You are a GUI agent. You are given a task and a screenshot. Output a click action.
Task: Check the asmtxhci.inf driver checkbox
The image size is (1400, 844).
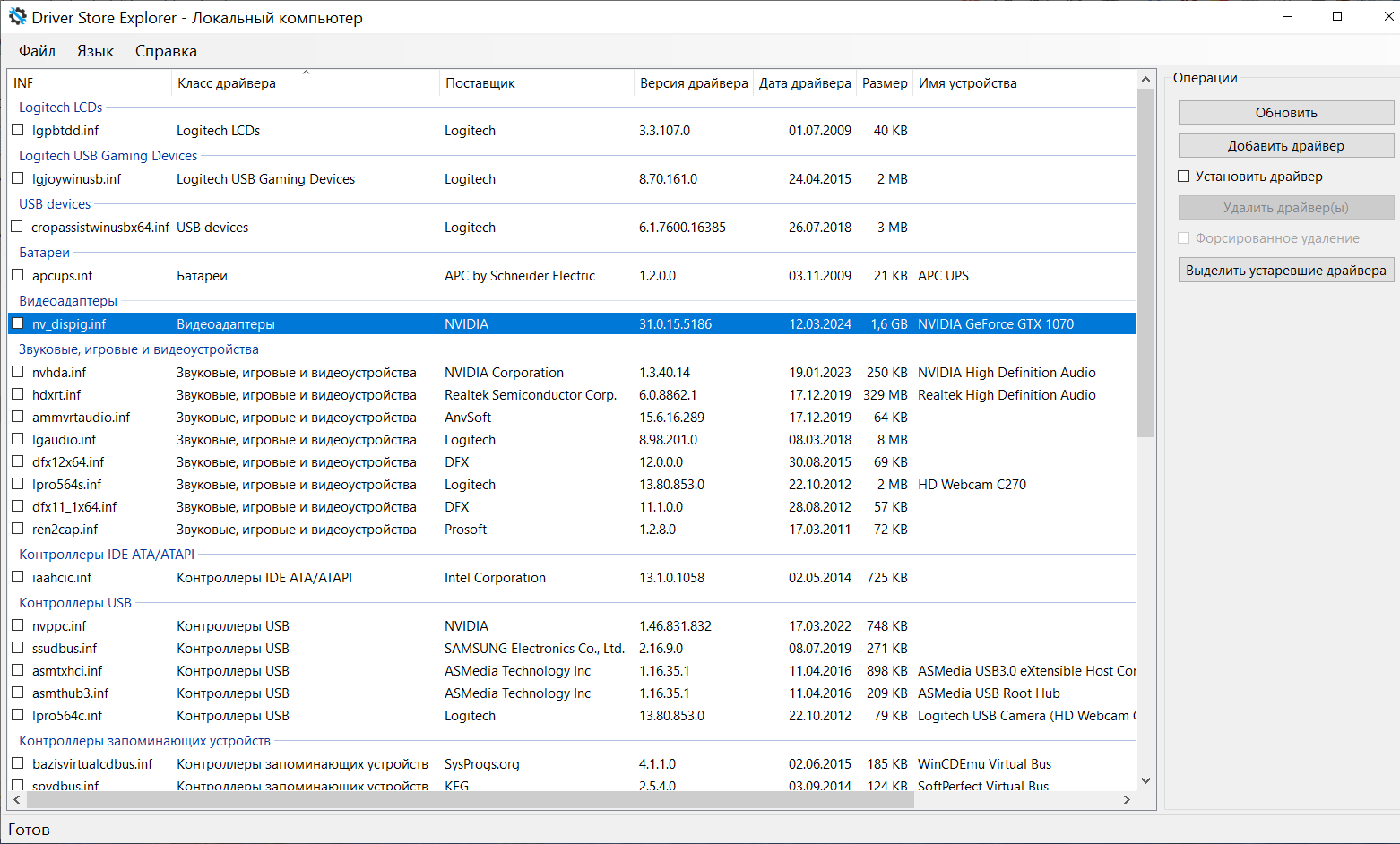click(x=18, y=670)
